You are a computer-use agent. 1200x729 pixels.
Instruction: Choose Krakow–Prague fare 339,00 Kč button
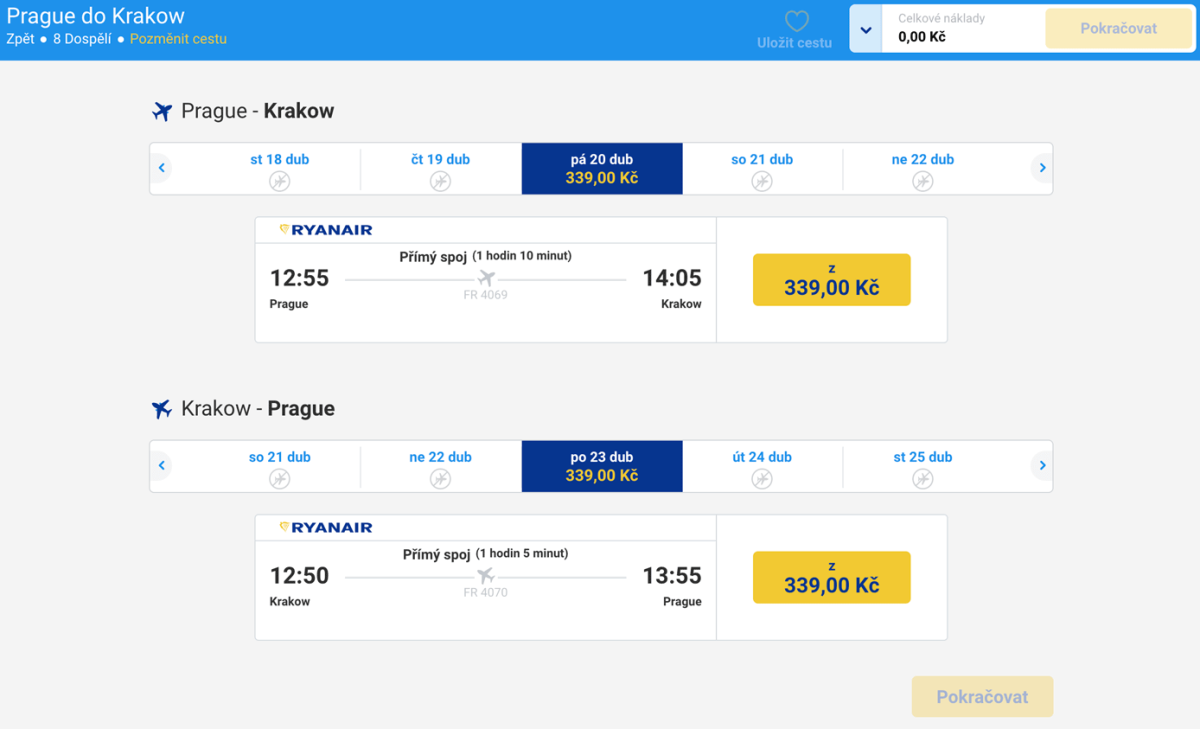click(831, 578)
